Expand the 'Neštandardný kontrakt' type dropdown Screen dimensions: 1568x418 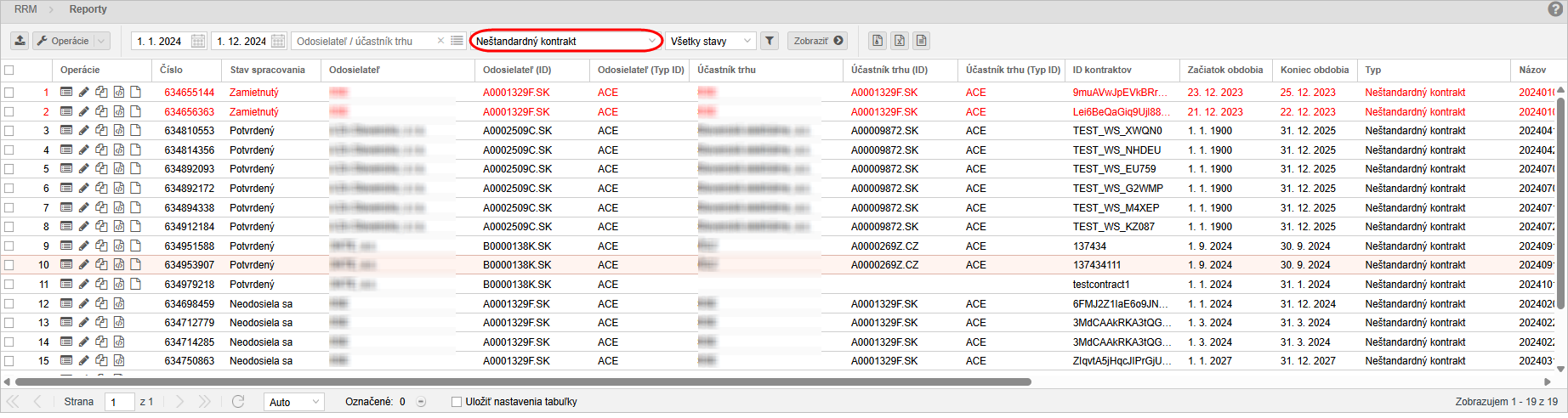pos(651,41)
